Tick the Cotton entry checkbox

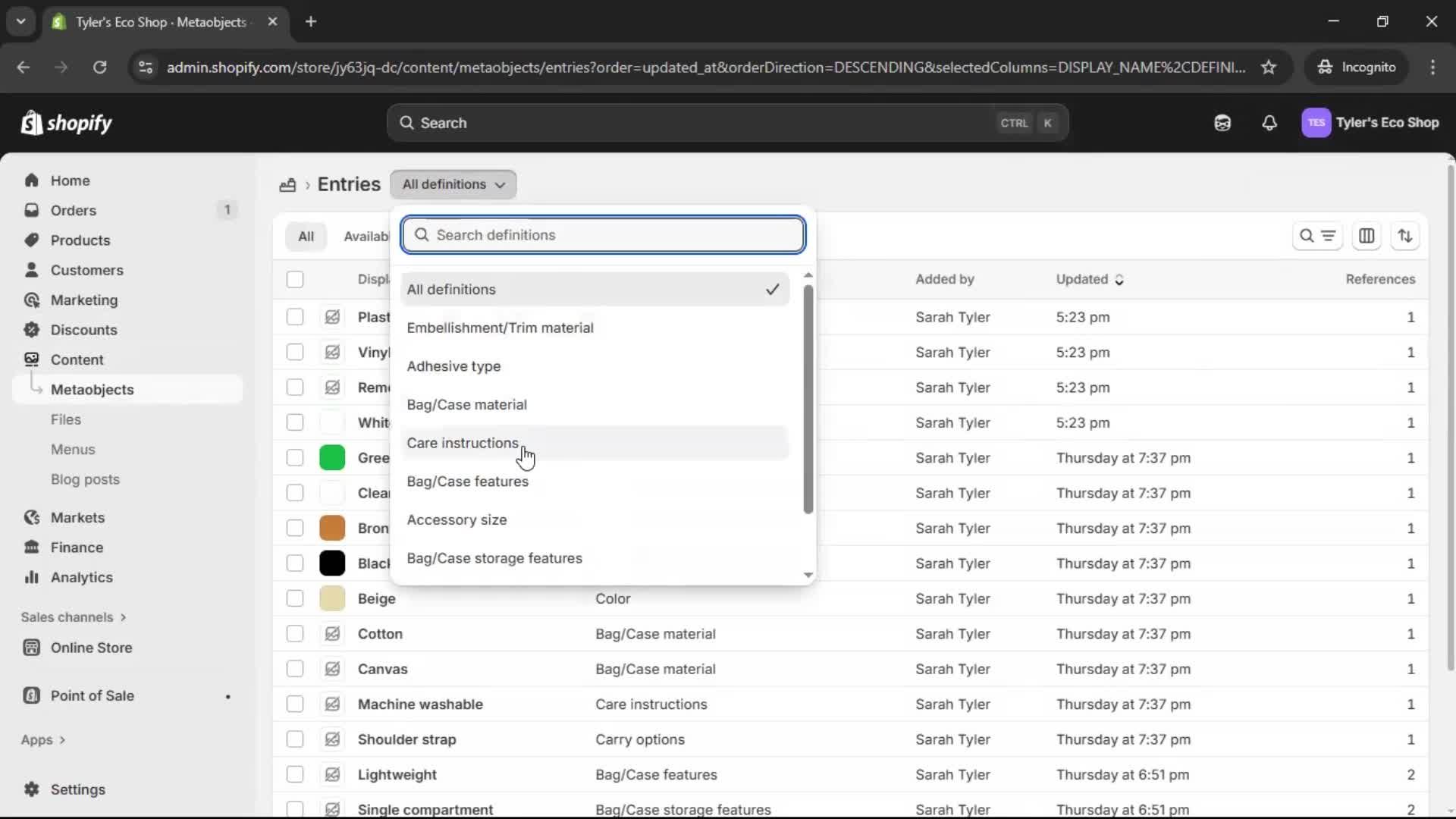(x=295, y=634)
